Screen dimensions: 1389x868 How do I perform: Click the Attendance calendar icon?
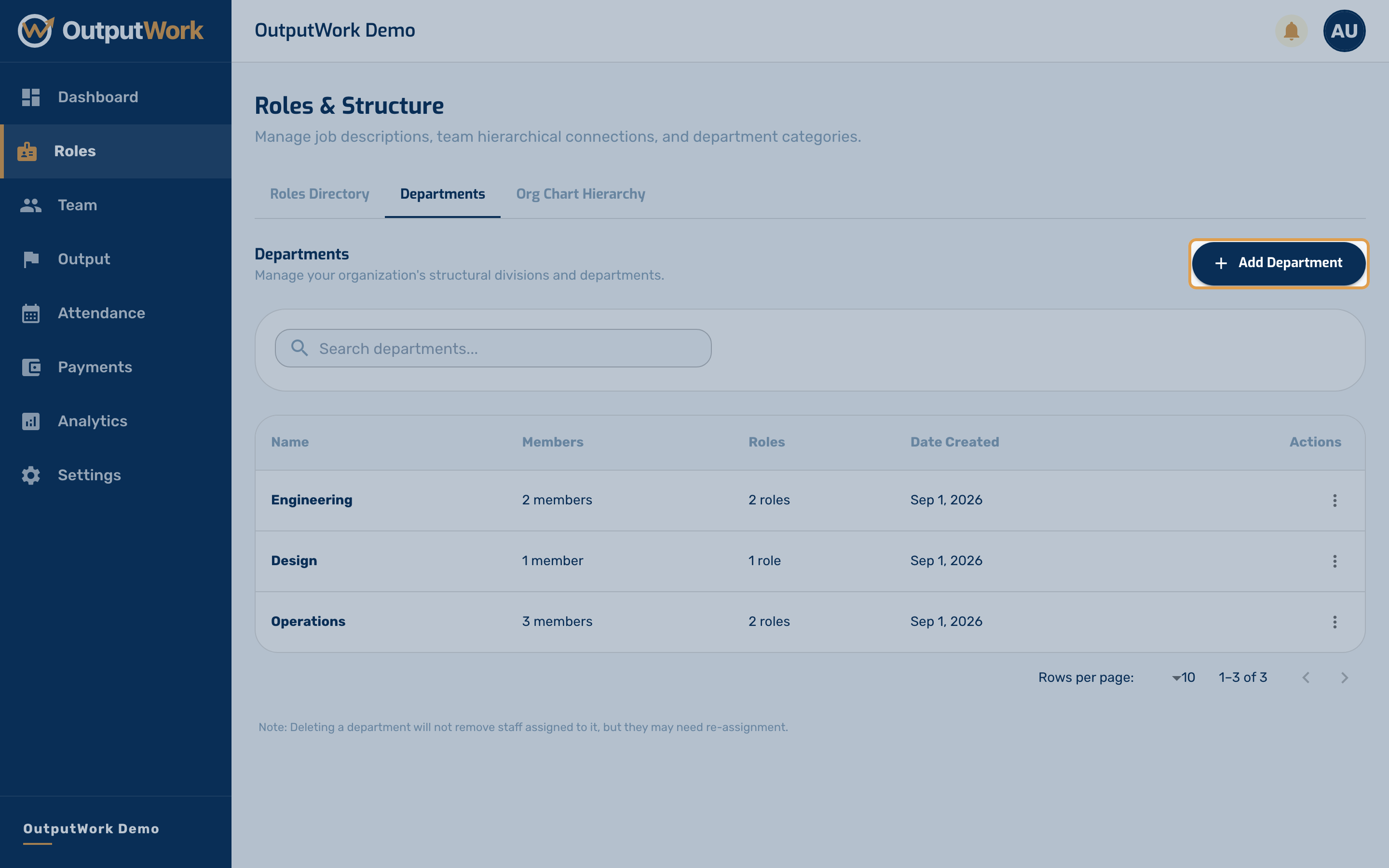click(x=31, y=313)
